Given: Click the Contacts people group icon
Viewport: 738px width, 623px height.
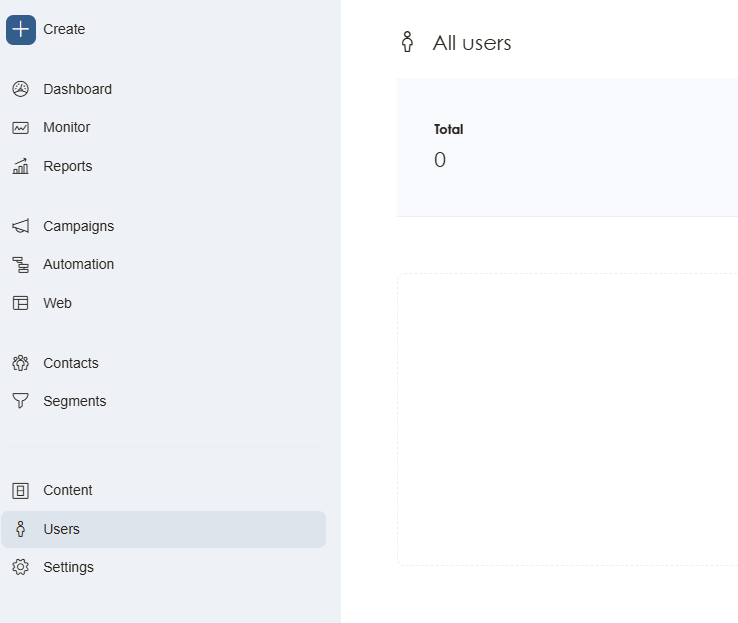Looking at the screenshot, I should coord(20,363).
